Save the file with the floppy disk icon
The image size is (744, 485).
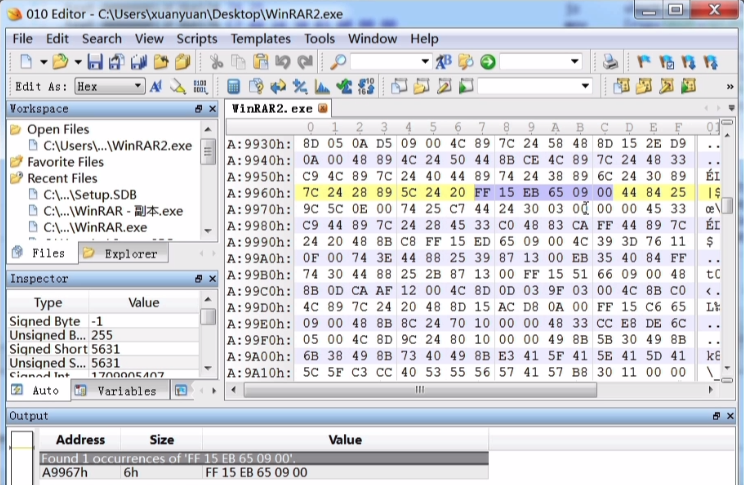coord(95,62)
